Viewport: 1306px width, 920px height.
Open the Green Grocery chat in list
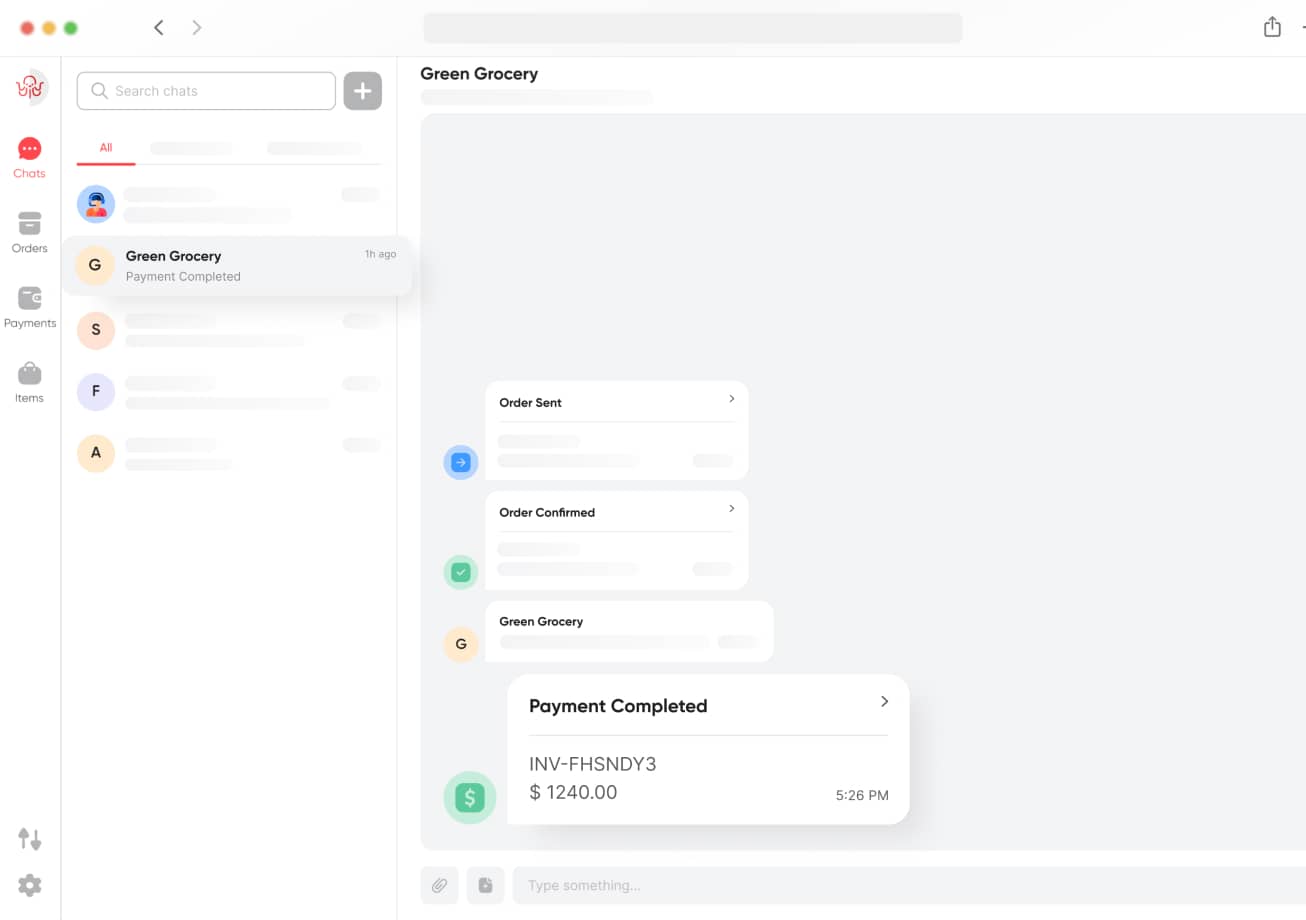click(x=237, y=265)
